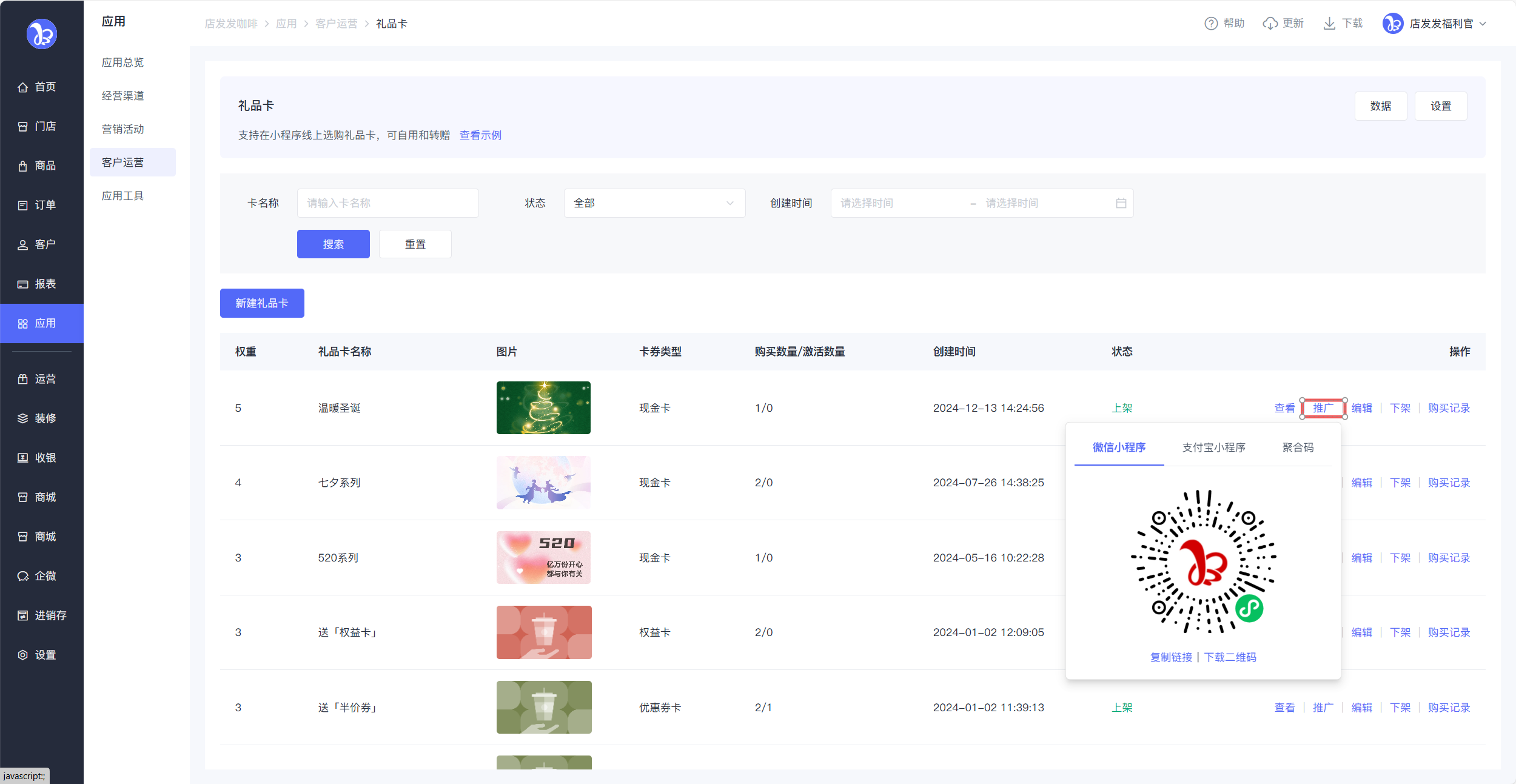Click into 卡名称 input field

(387, 203)
